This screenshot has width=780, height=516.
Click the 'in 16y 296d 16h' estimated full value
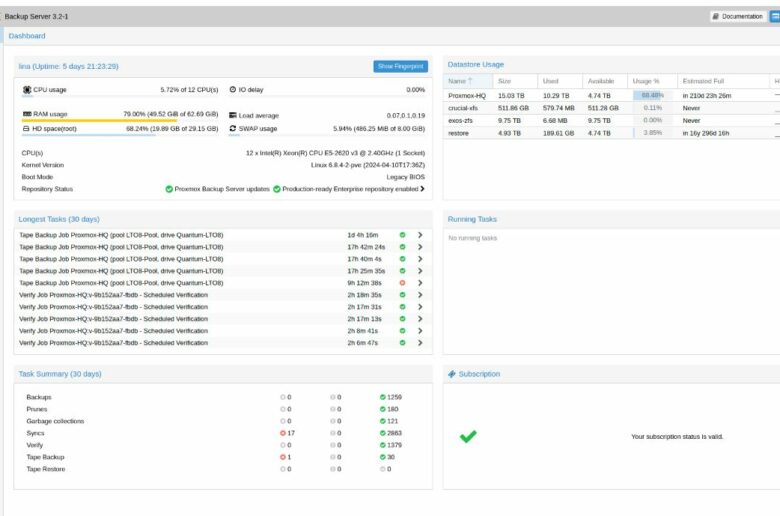705,133
